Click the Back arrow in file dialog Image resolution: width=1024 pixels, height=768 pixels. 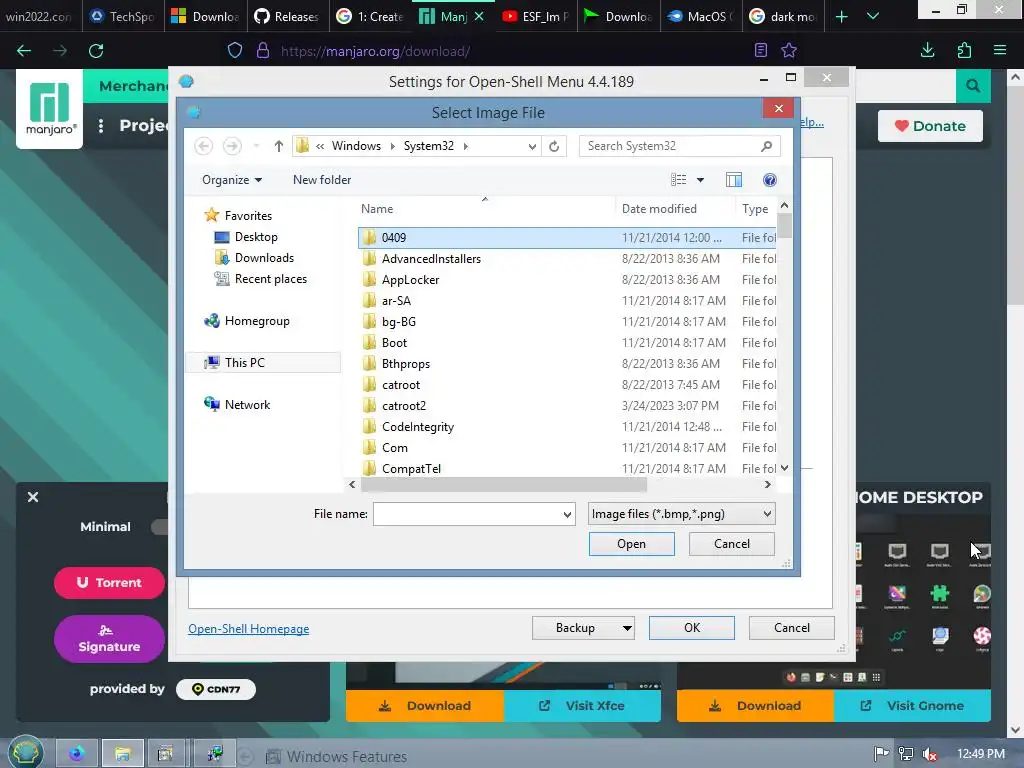[x=204, y=146]
